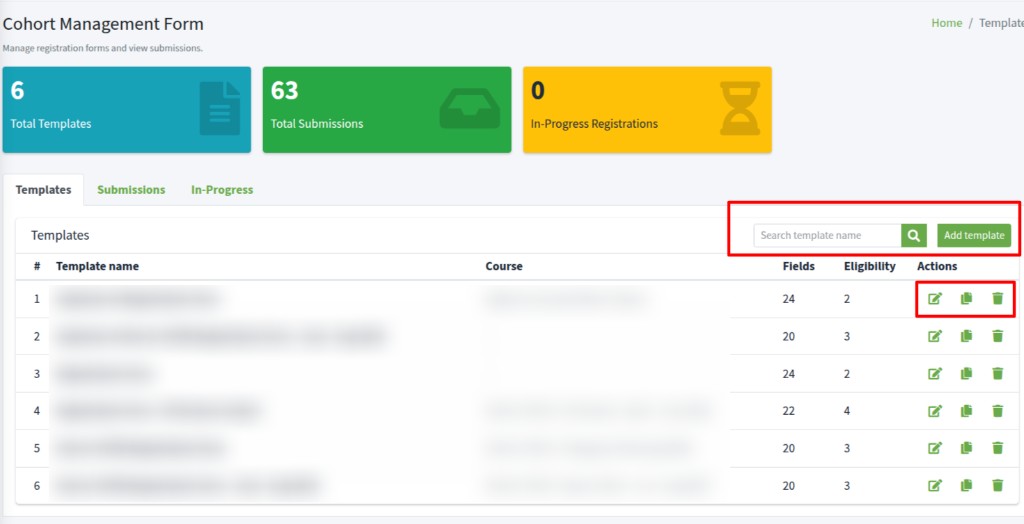Edit template in row 3

click(935, 374)
